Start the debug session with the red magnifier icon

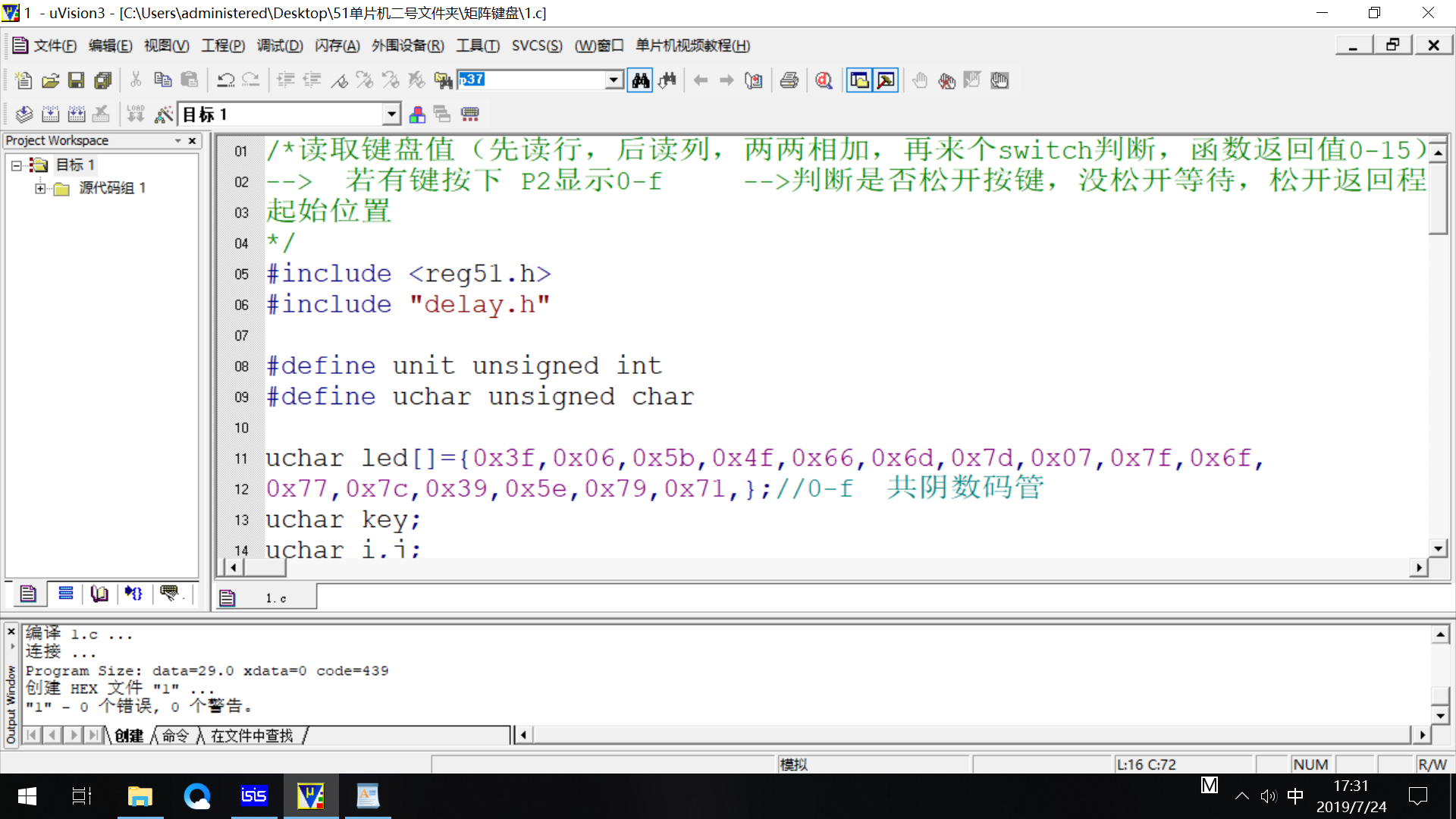click(824, 80)
